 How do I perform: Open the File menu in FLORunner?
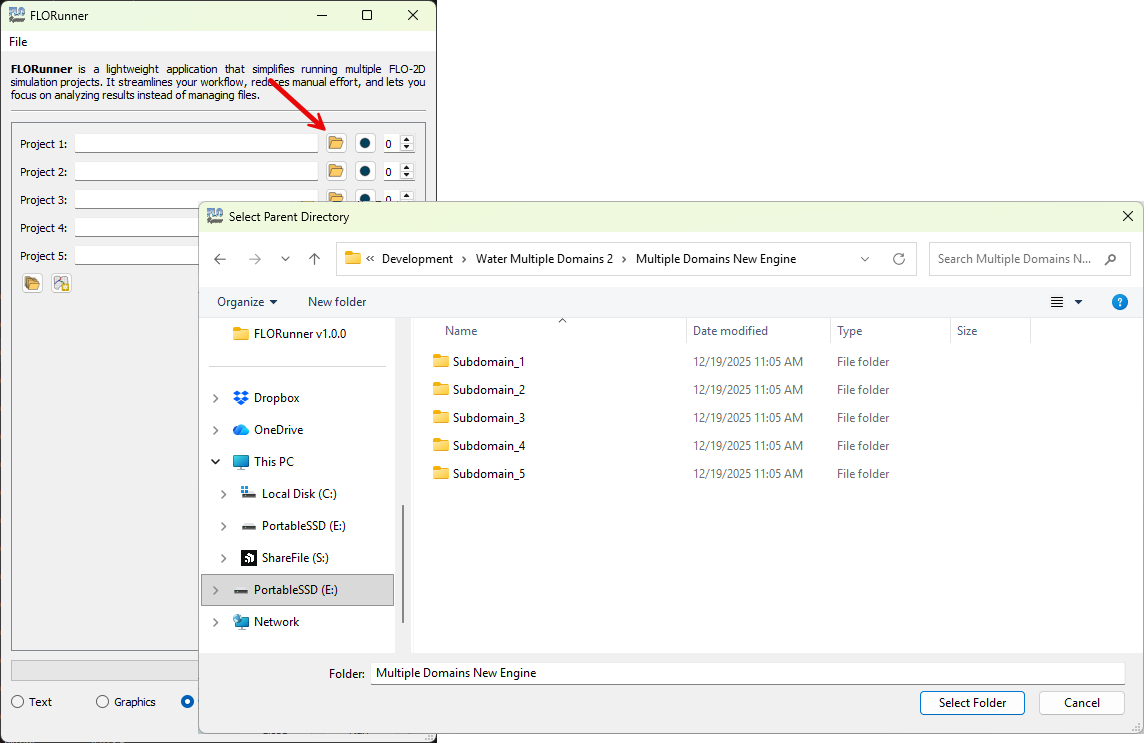(18, 42)
